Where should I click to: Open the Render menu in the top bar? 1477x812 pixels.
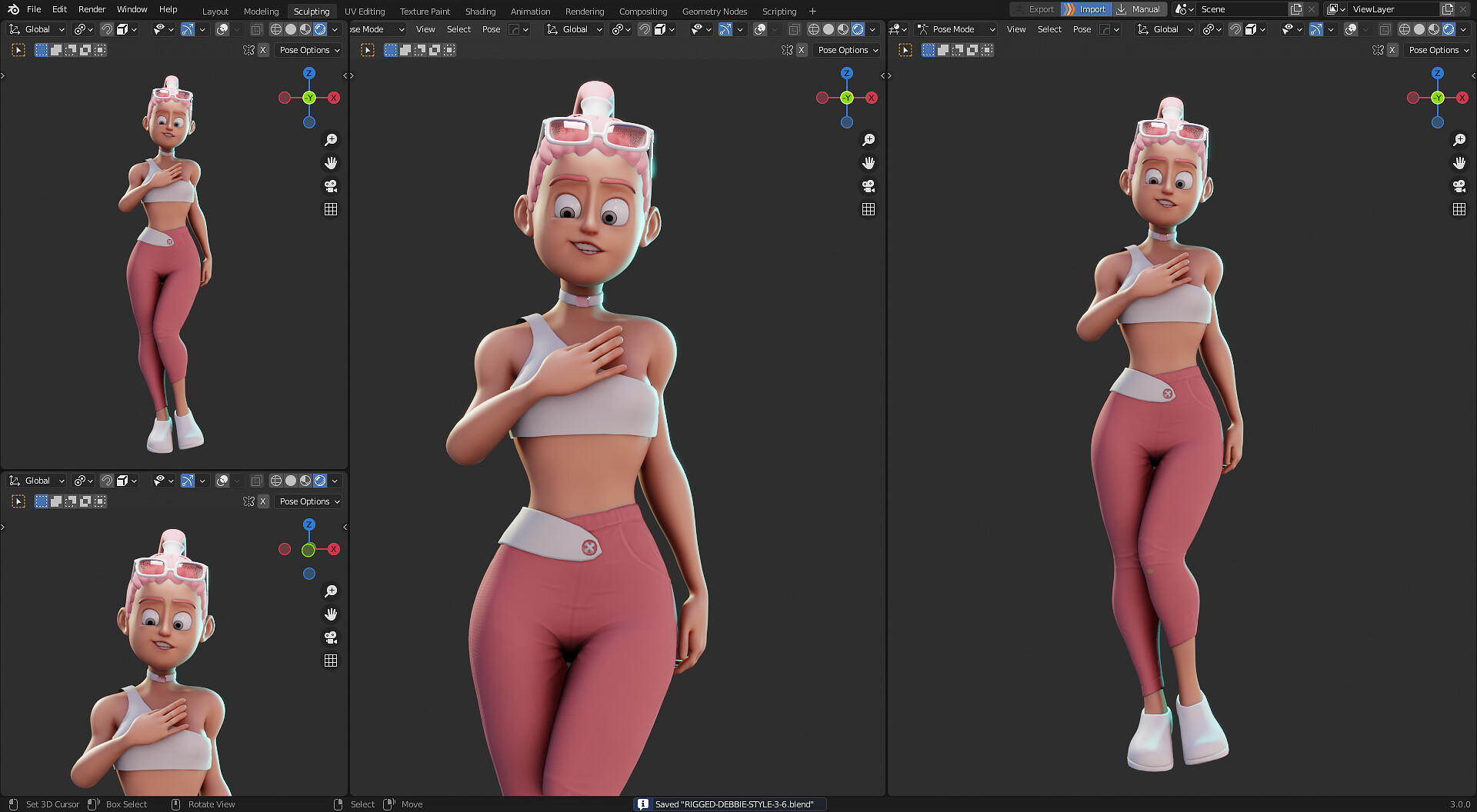click(92, 9)
